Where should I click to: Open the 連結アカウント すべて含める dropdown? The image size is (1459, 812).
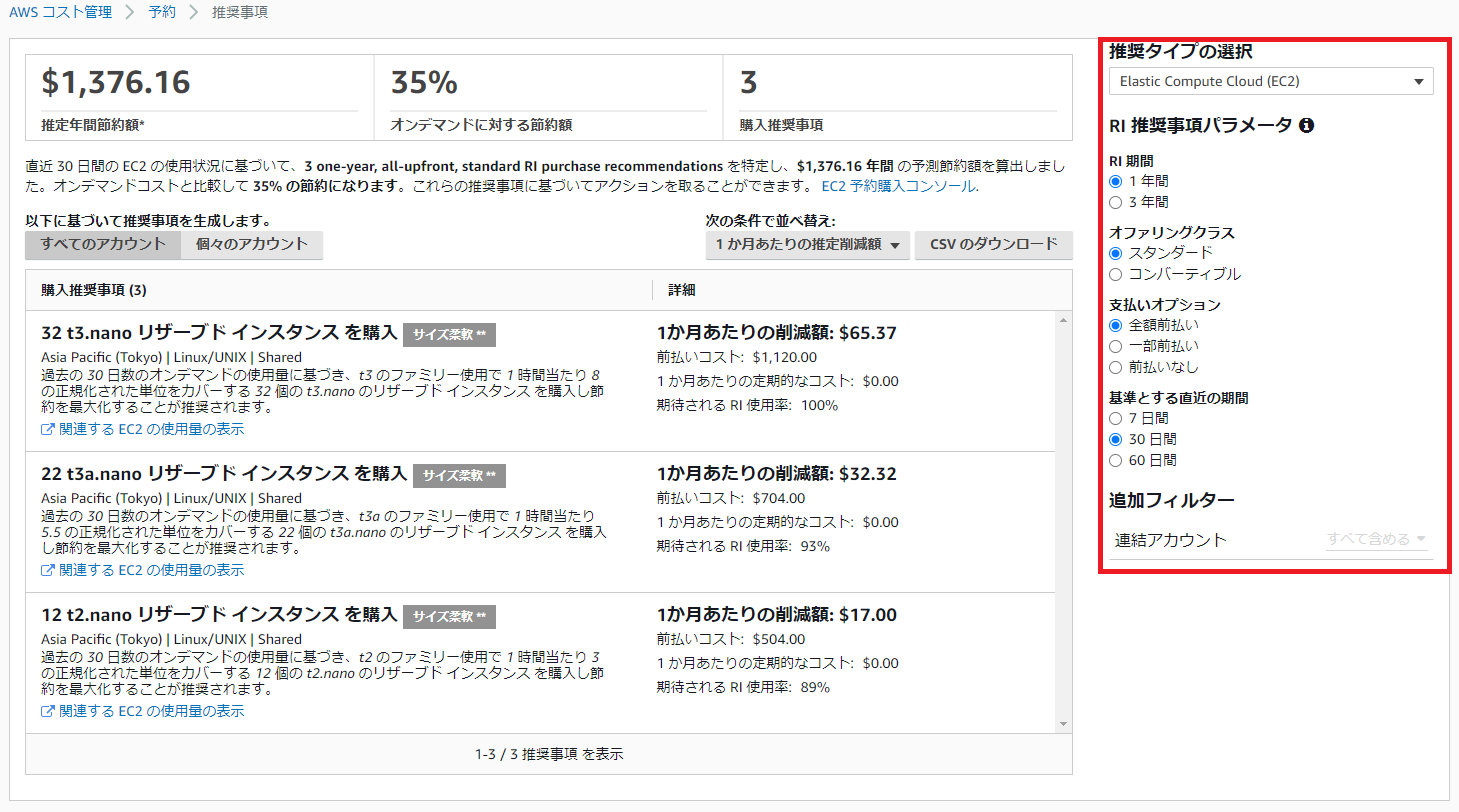(1376, 540)
